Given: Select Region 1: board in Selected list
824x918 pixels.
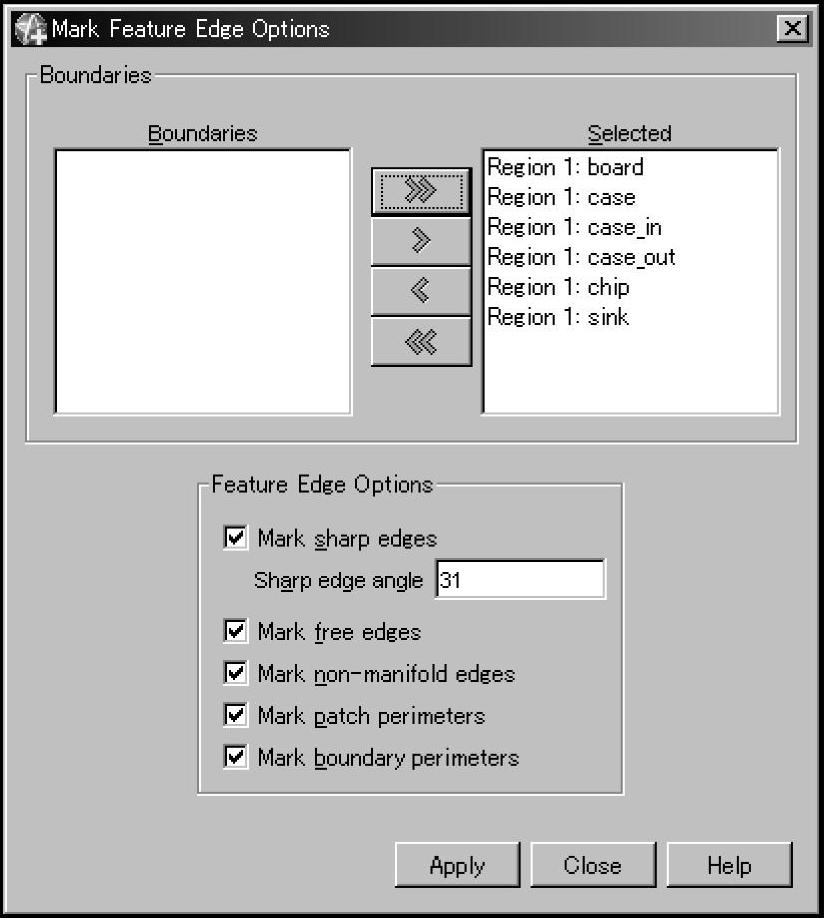Looking at the screenshot, I should click(565, 167).
